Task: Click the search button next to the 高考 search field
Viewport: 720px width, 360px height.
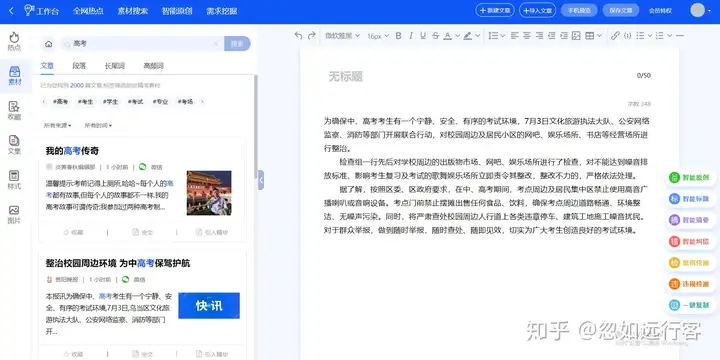Action: 237,44
